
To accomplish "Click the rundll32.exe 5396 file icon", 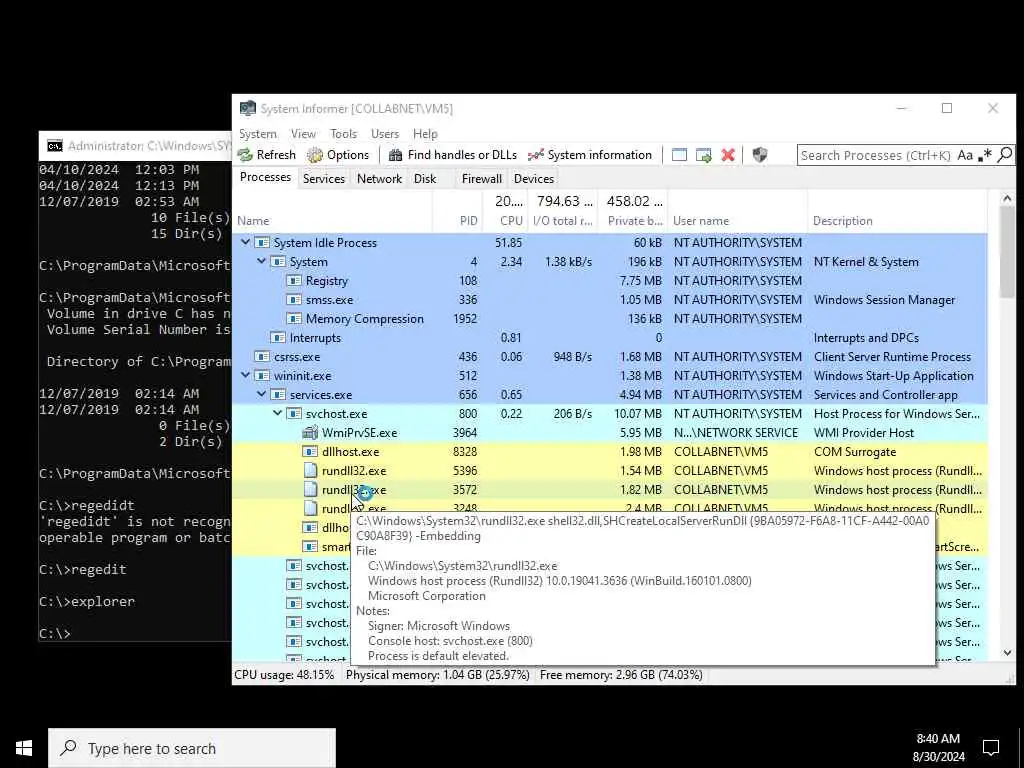I will coord(310,470).
